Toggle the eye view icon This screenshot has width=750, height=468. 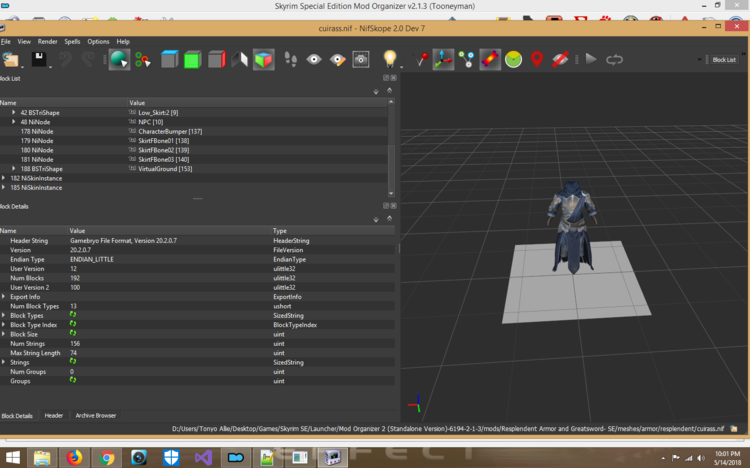click(314, 60)
